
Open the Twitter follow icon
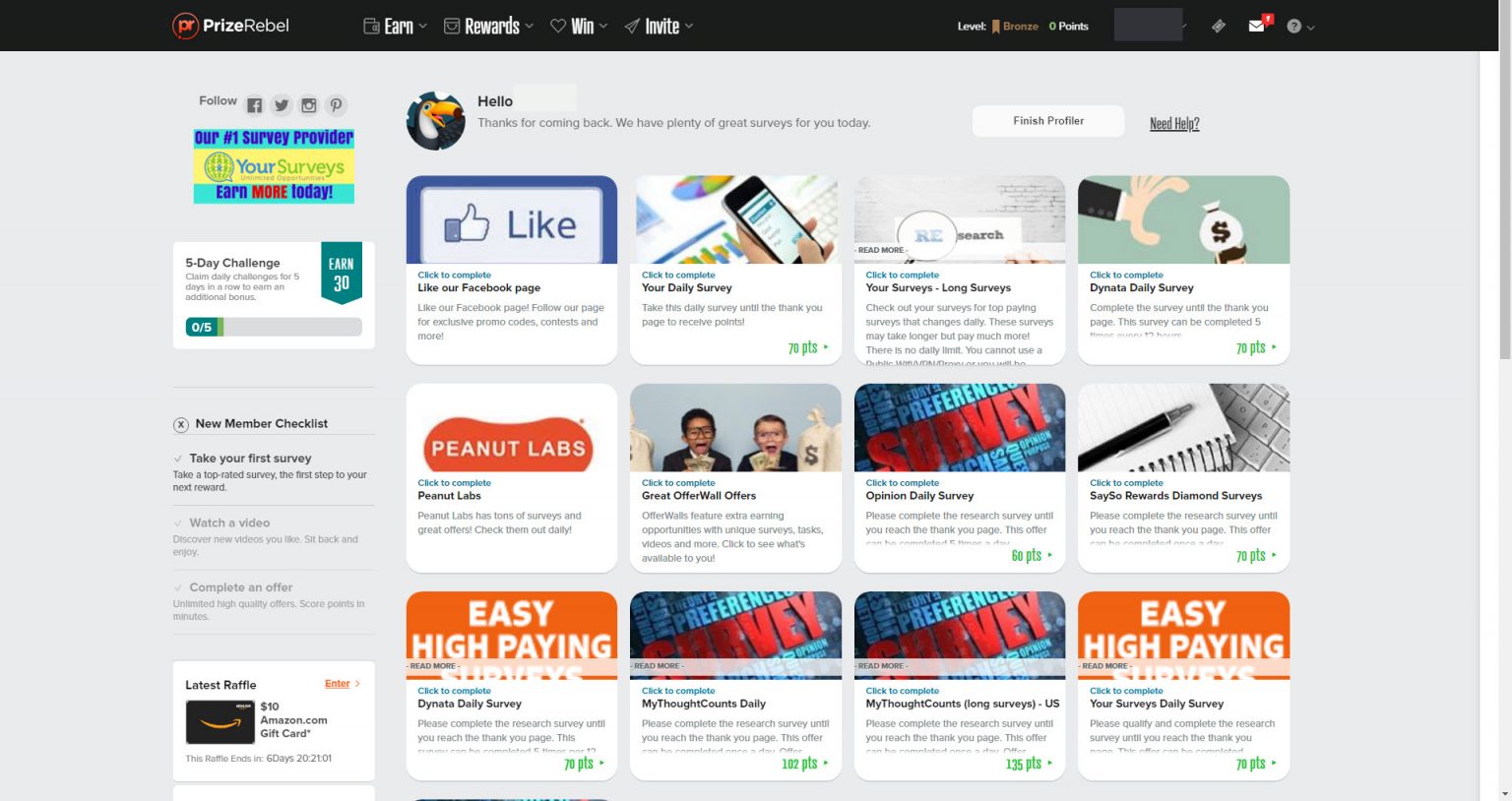(x=282, y=105)
